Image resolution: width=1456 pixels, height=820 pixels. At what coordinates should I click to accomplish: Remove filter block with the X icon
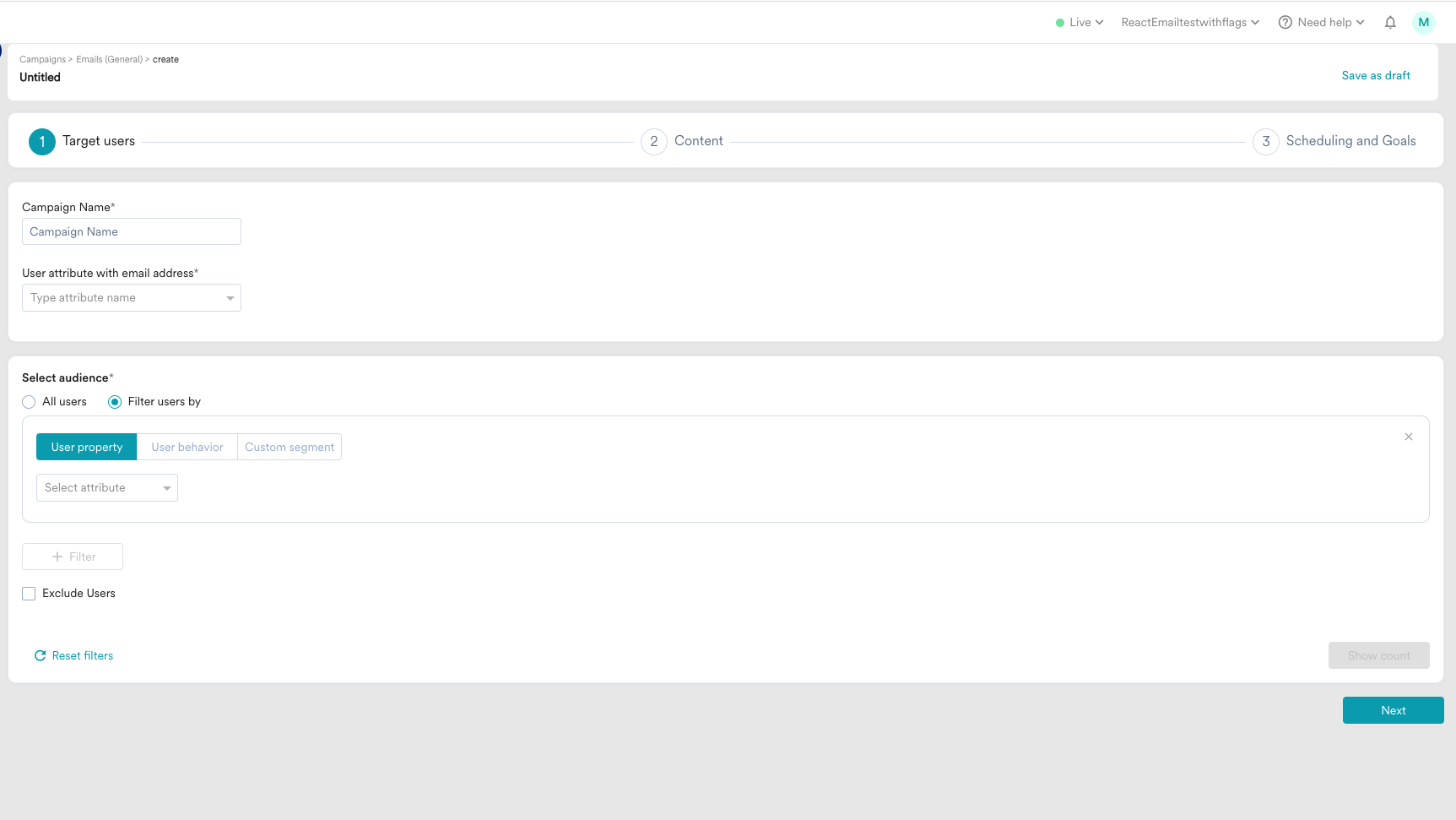click(1409, 437)
